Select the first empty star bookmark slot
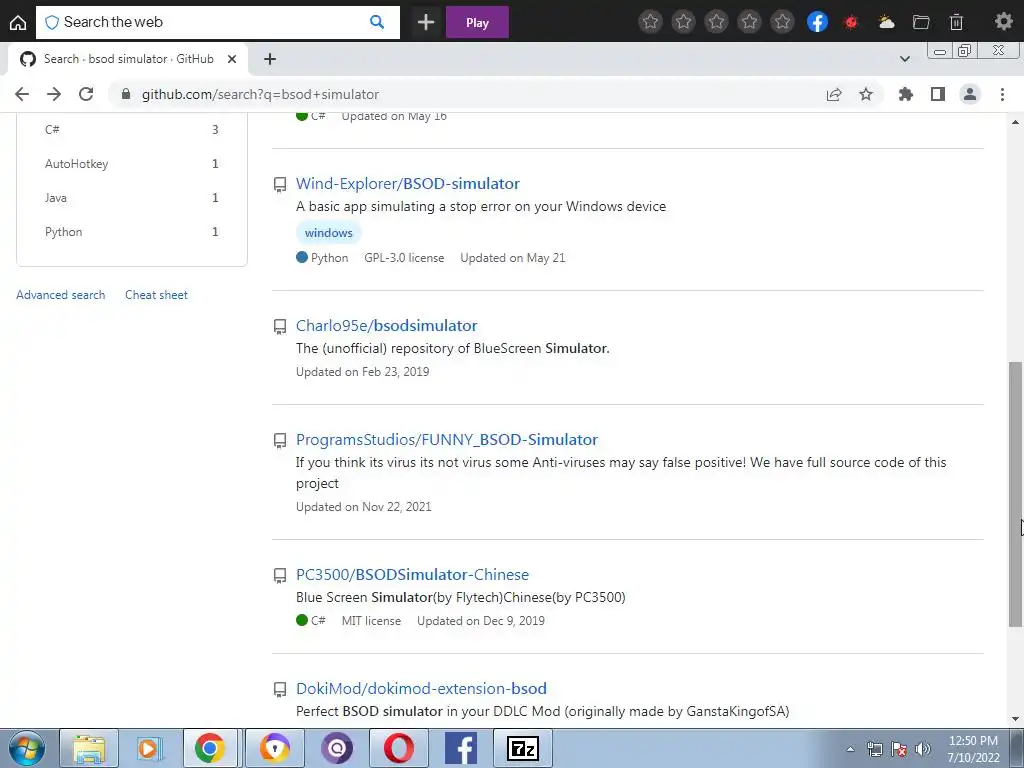Viewport: 1024px width, 768px height. point(650,22)
